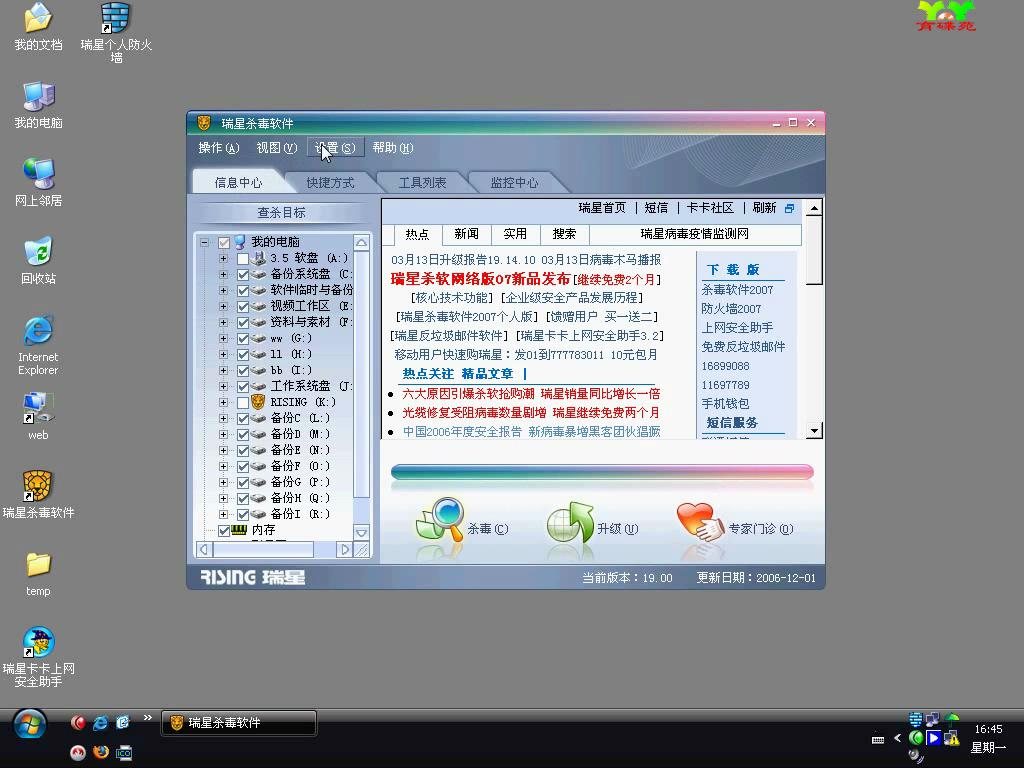Viewport: 1024px width, 768px height.
Task: Click the RISING drive lion icon
Action: (x=259, y=402)
